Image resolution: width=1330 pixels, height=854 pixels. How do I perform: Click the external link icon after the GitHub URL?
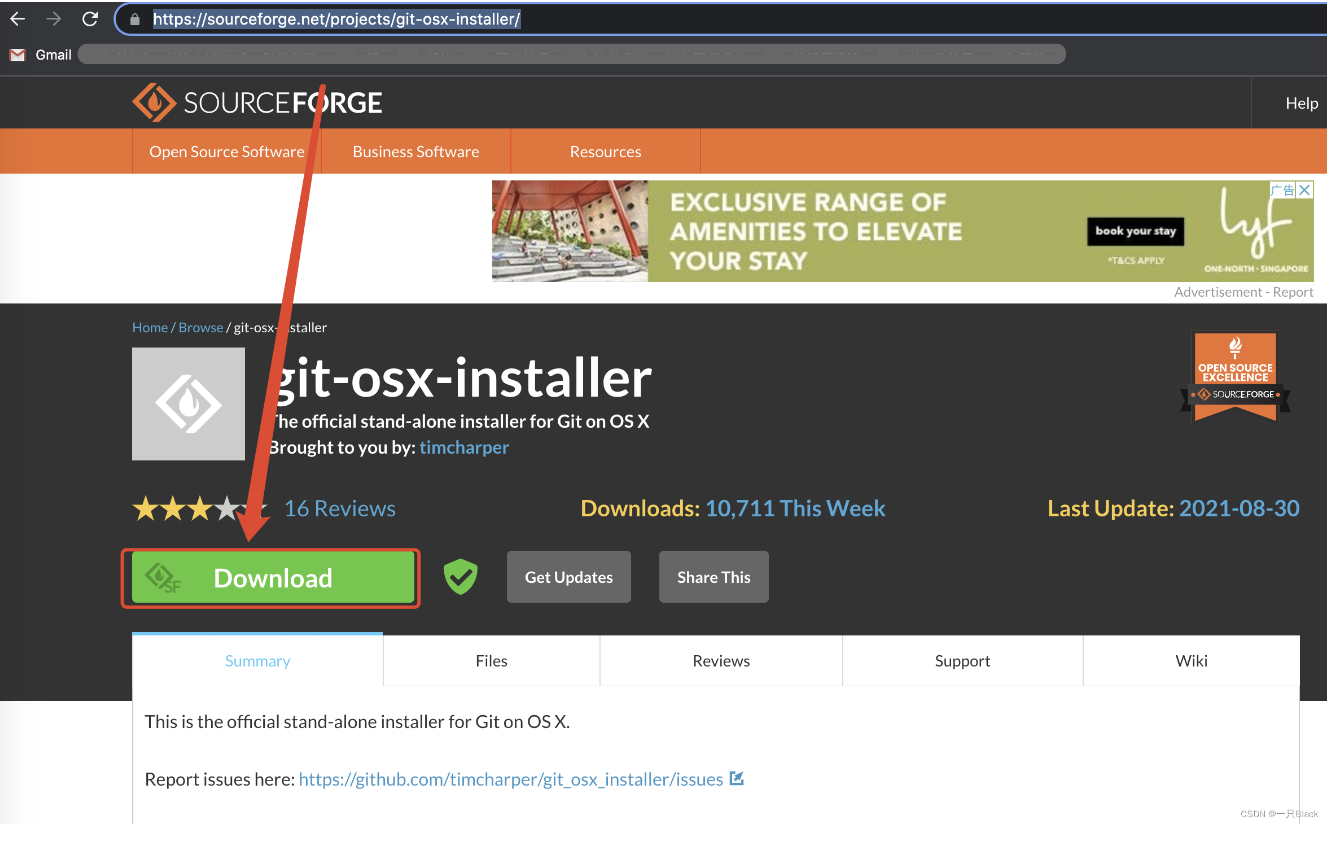pos(737,778)
